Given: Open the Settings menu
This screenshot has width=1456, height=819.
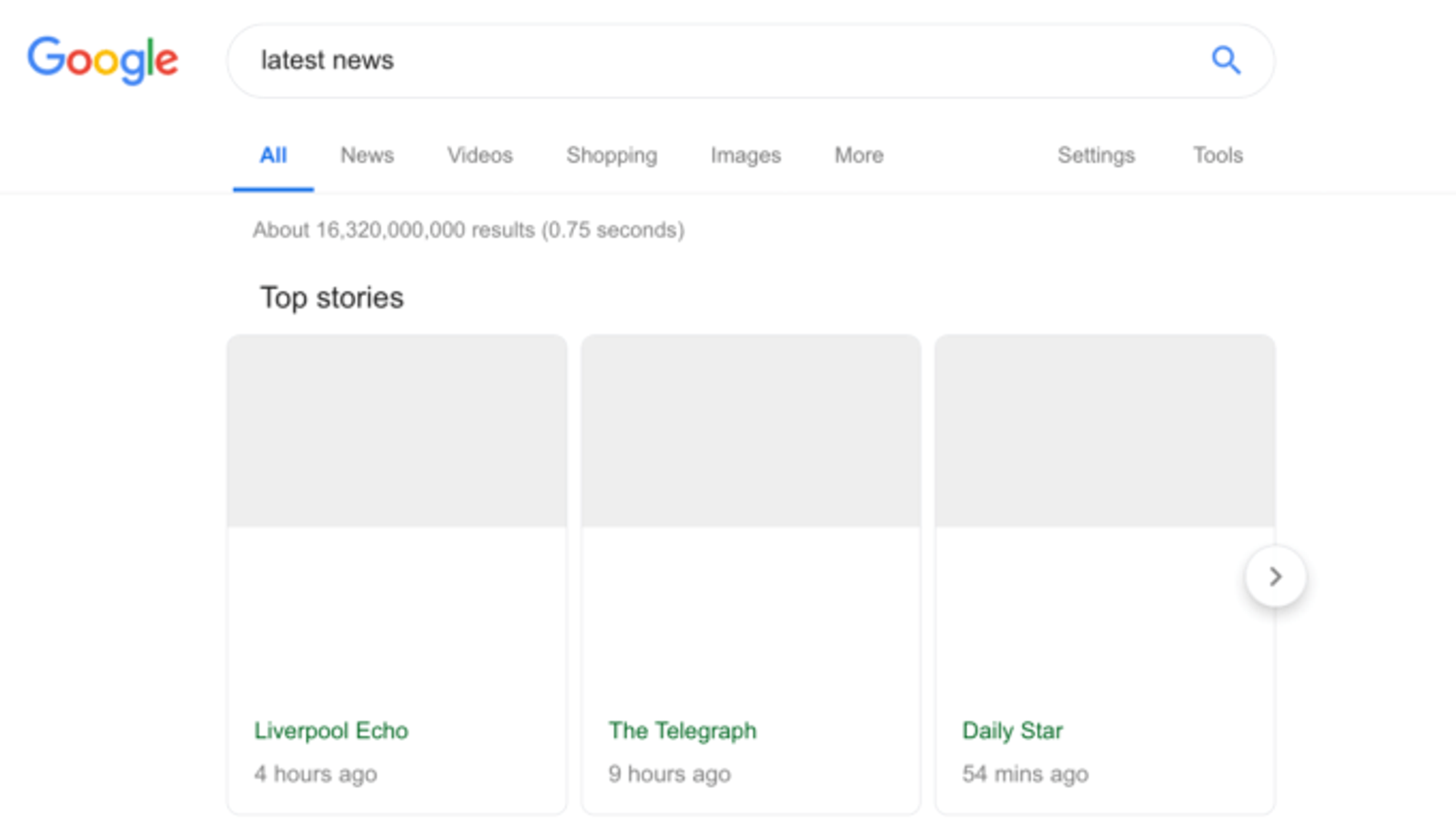Looking at the screenshot, I should coord(1095,155).
